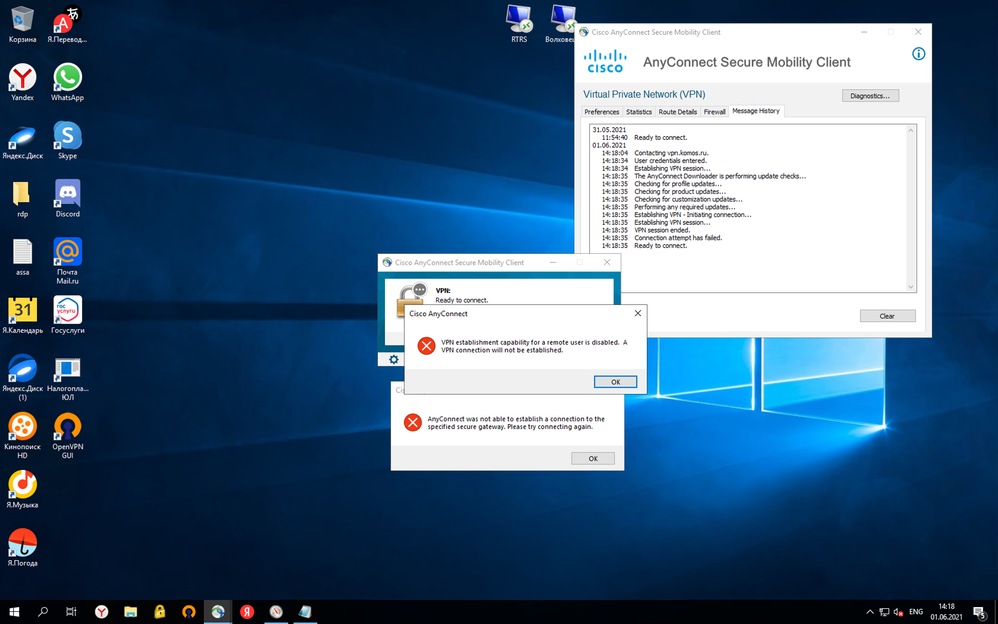Select the RTRS remote desktop shortcut
The height and width of the screenshot is (624, 998).
pos(519,24)
